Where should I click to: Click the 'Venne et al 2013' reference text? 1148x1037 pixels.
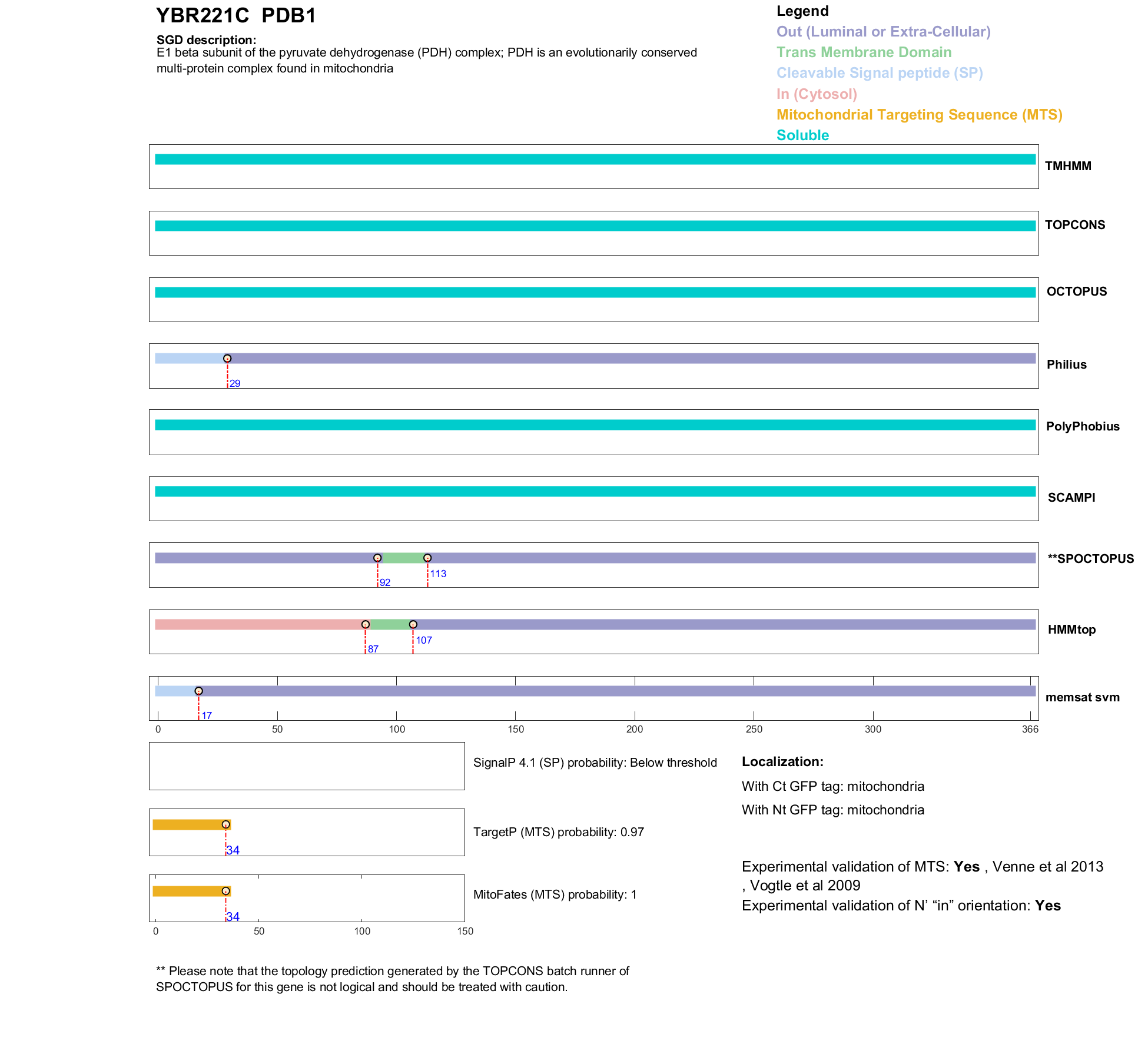click(x=1047, y=867)
